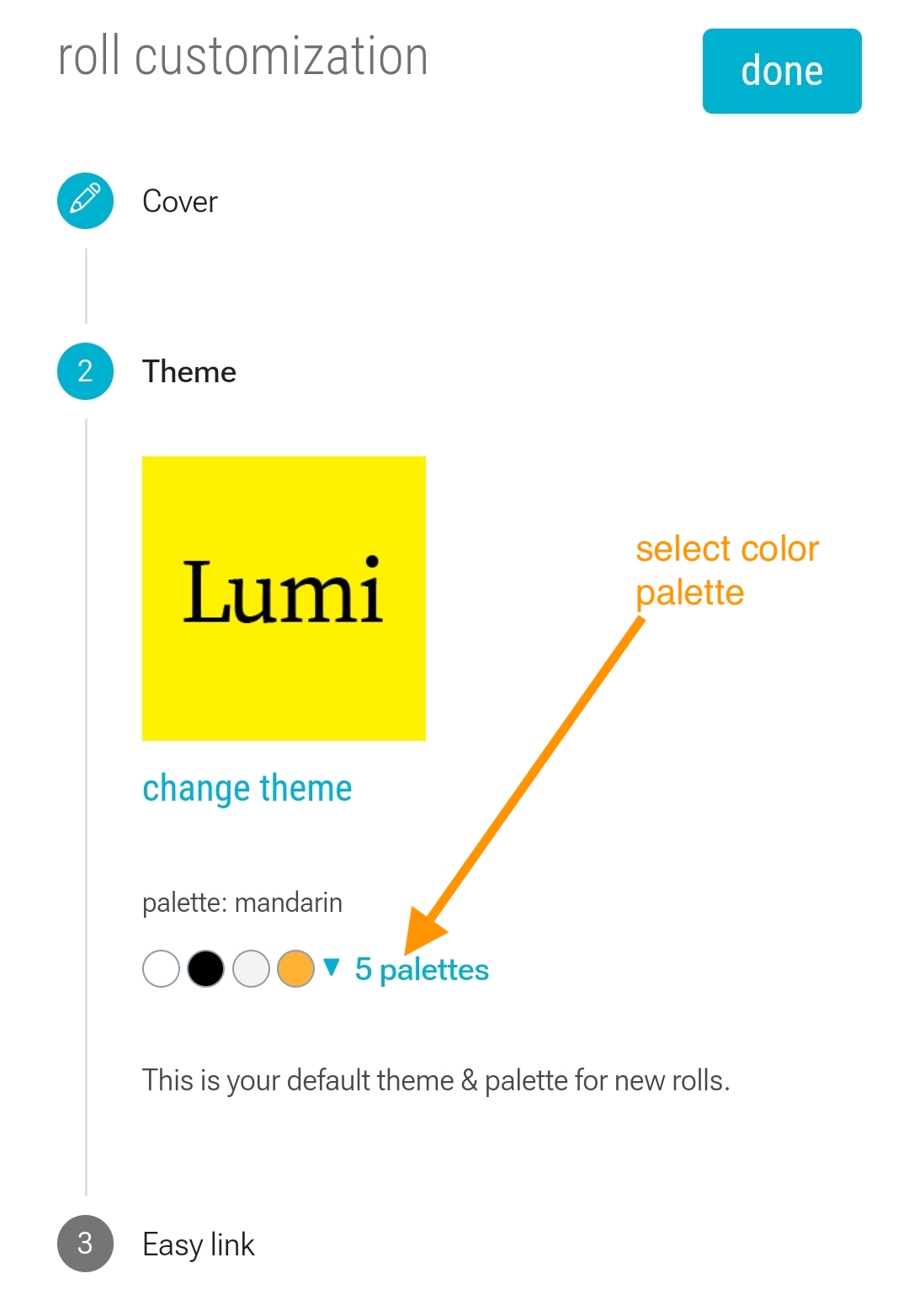Select the step 2 Theme circle

pos(85,371)
